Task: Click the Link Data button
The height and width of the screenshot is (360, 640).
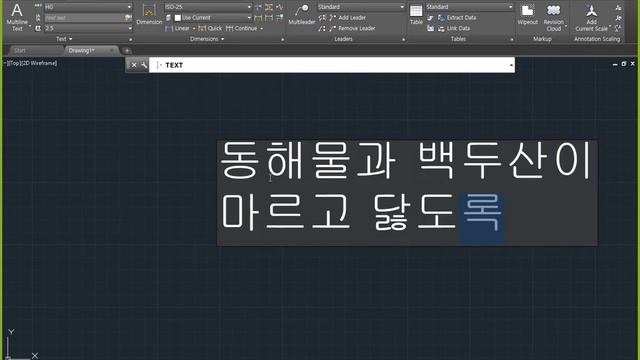Action: pyautogui.click(x=454, y=29)
